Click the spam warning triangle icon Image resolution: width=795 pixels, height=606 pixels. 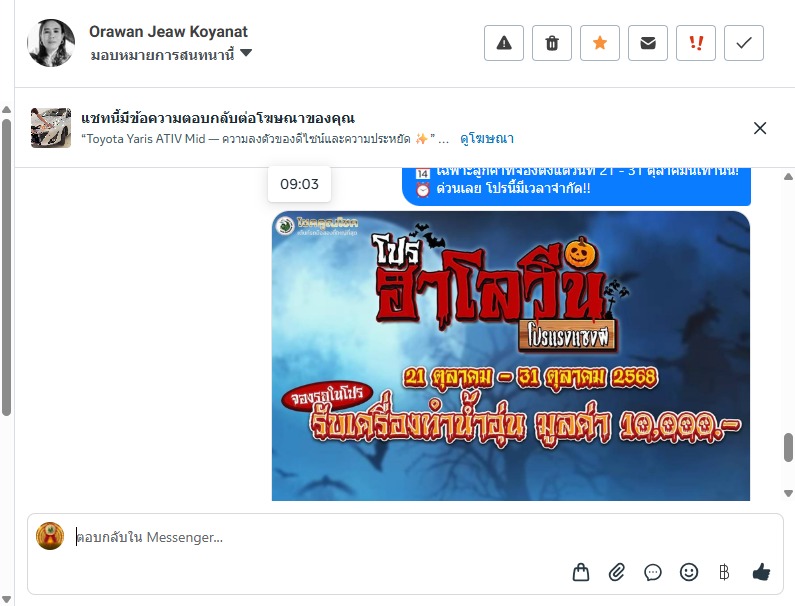[504, 43]
